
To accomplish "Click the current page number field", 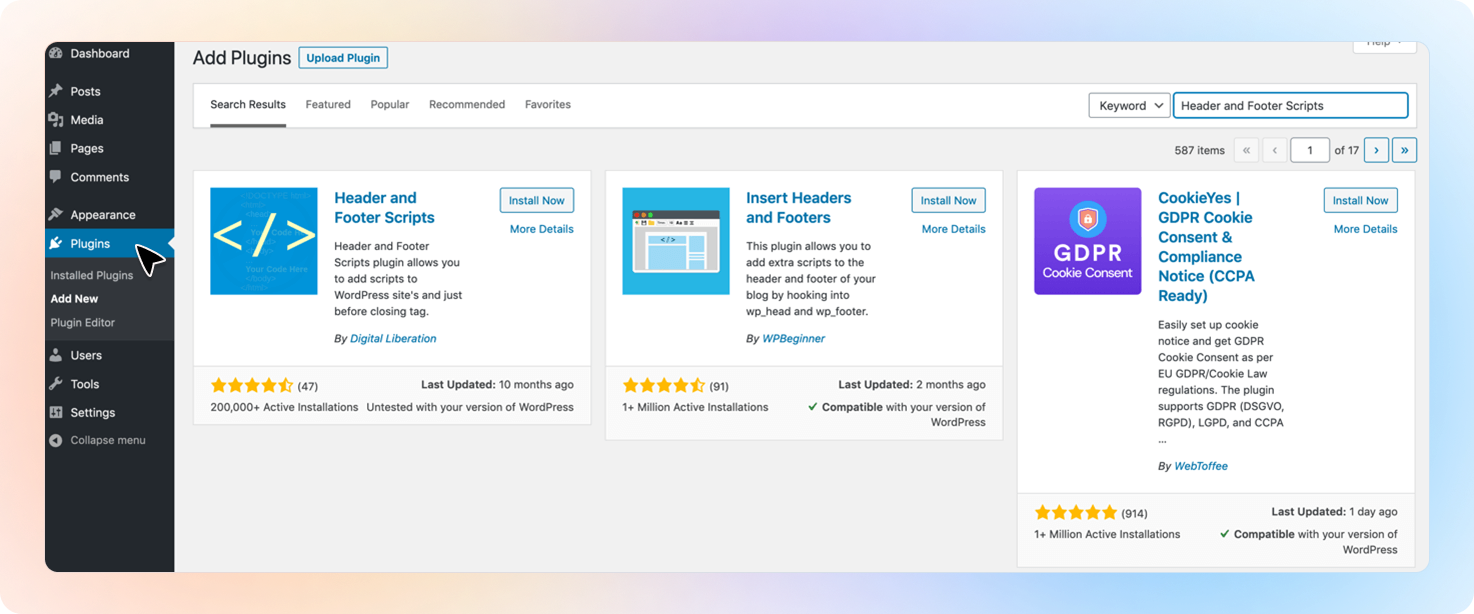I will (1310, 150).
